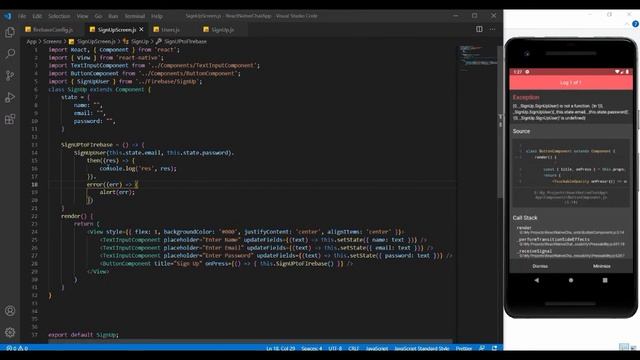Open the editor More Actions ellipsis
Image resolution: width=640 pixels, height=360 pixels.
(492, 29)
